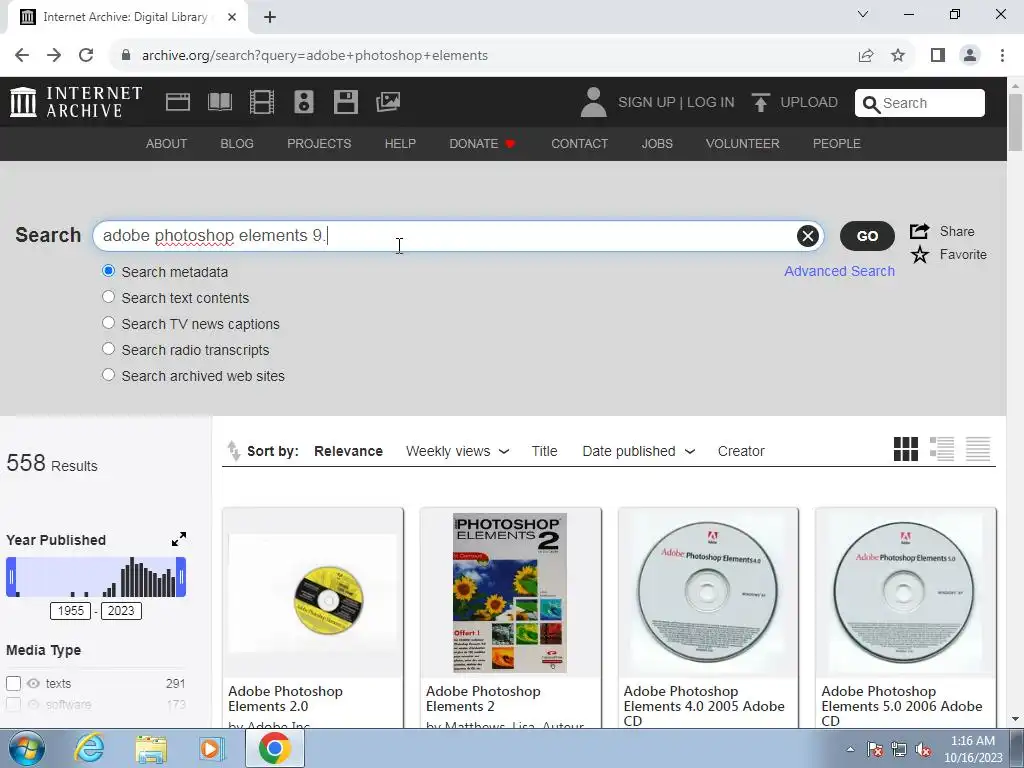
Task: Open the PEOPLE menu item
Action: (837, 144)
